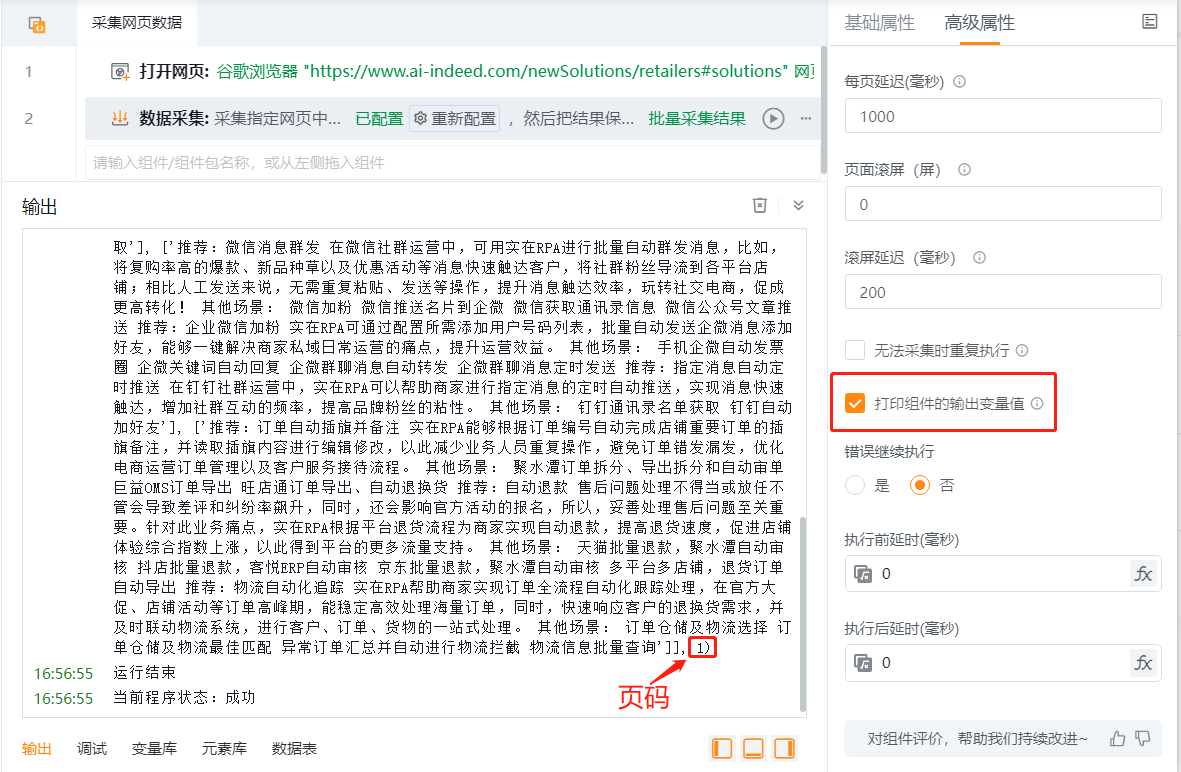The image size is (1181, 772).
Task: Click the run step play icon
Action: (773, 119)
